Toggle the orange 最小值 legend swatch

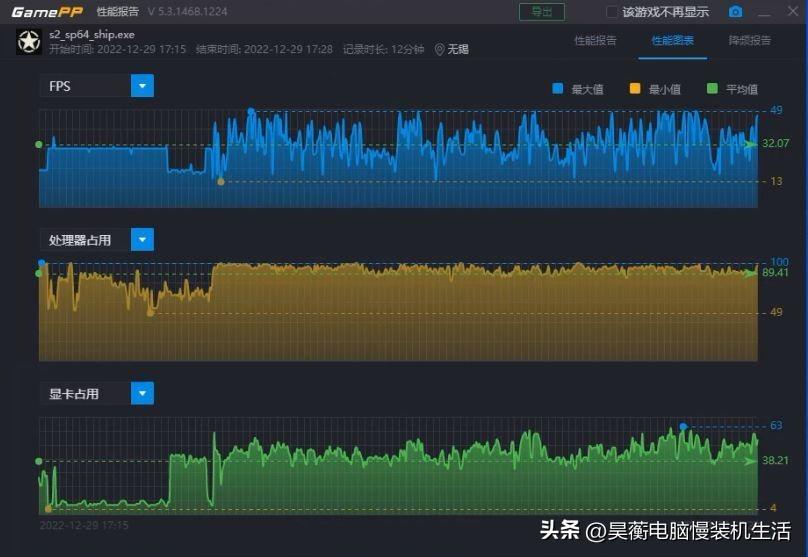tap(635, 88)
